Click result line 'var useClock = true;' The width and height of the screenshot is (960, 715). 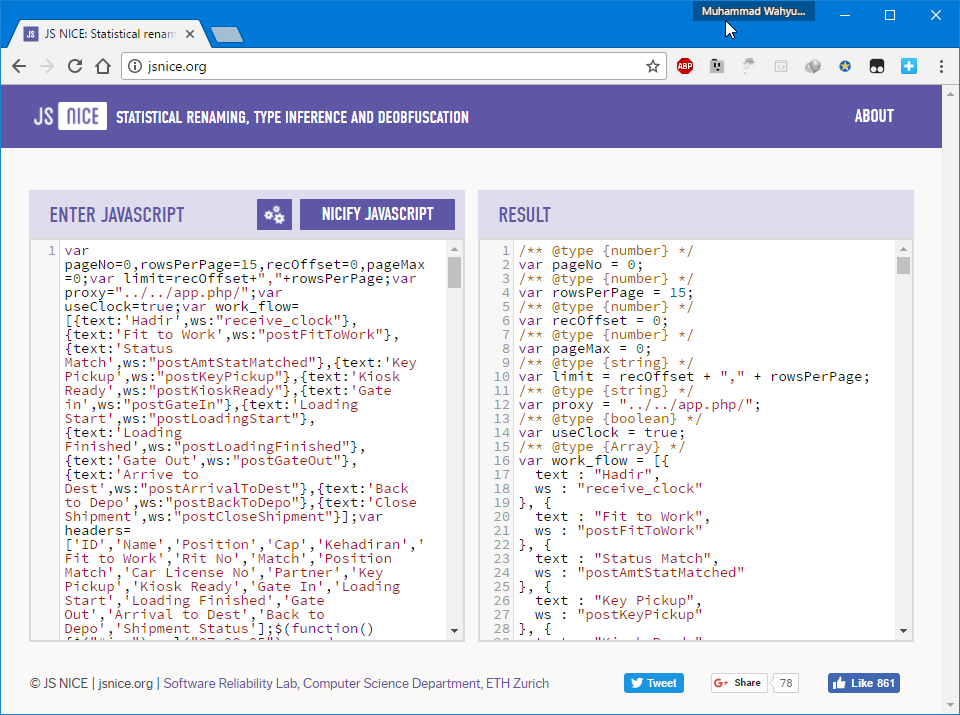(602, 433)
